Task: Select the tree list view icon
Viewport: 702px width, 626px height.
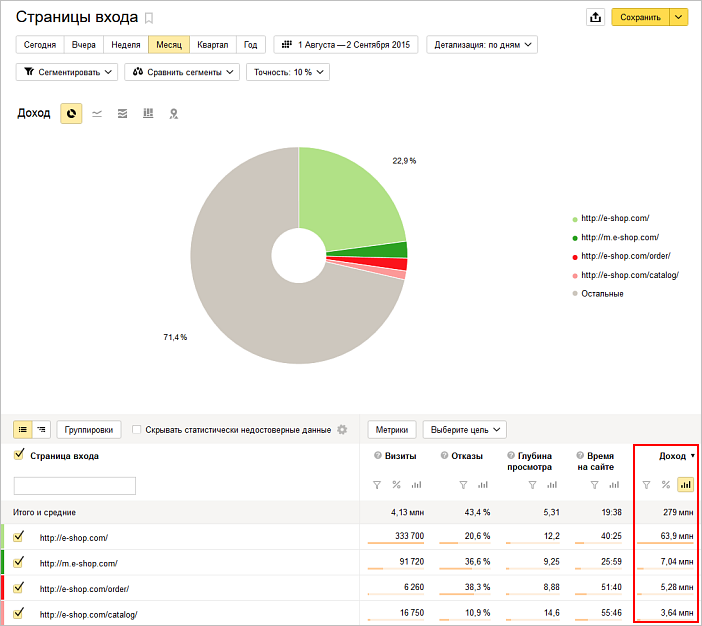Action: (41, 430)
